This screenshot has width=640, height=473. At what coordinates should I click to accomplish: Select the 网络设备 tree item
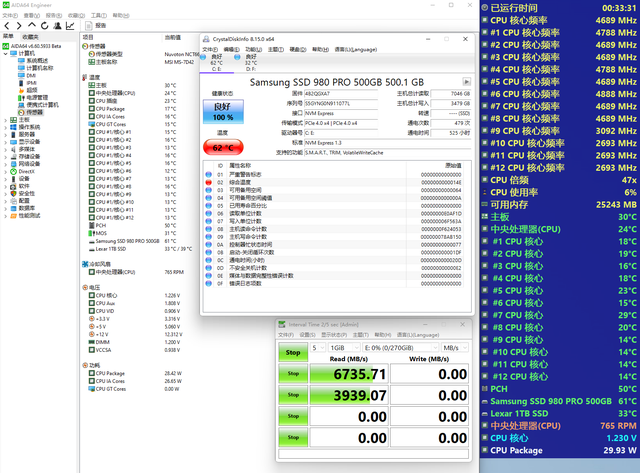[29, 164]
